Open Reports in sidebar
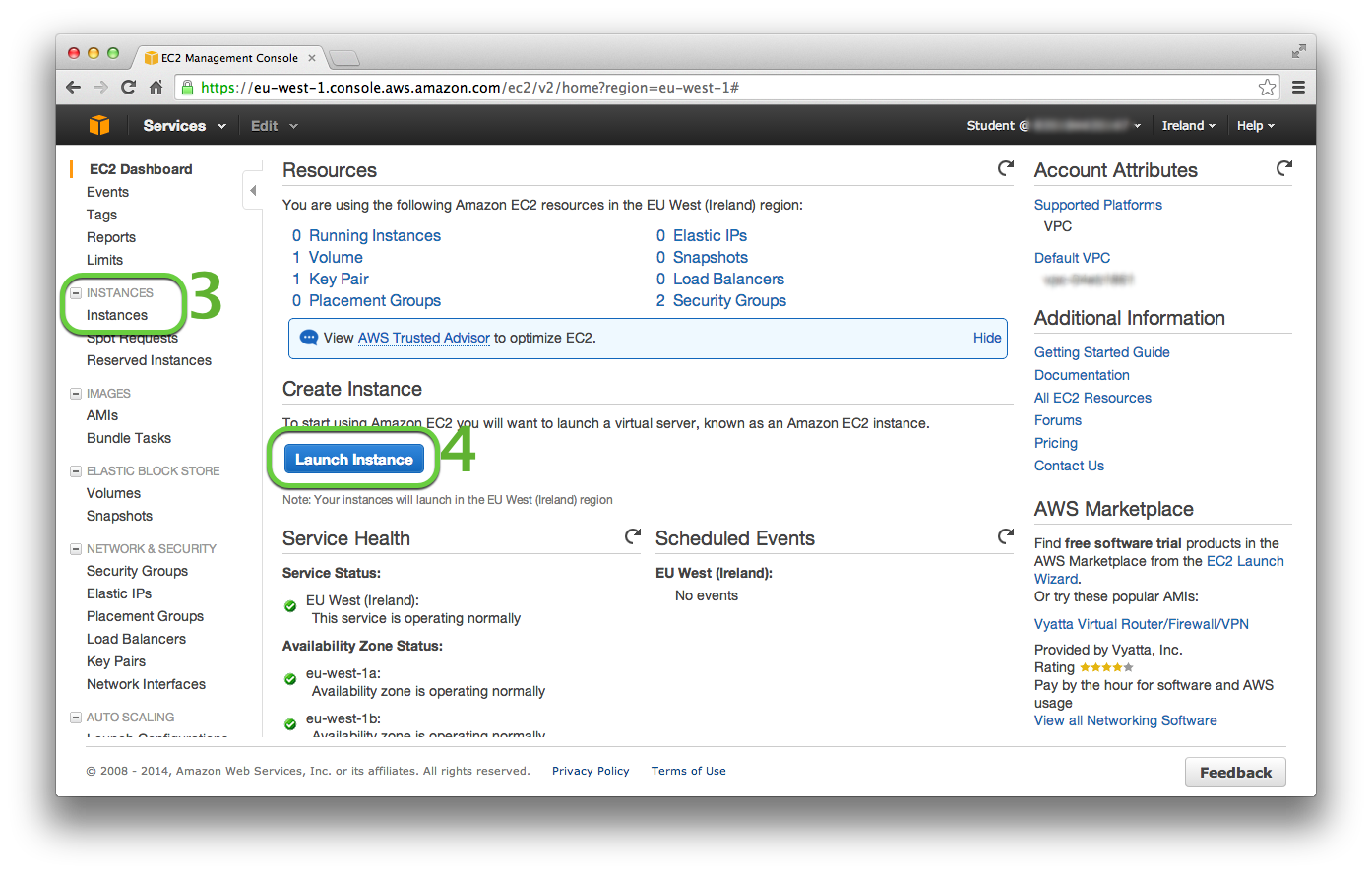Screen dimensions: 1372x874 coord(111,237)
